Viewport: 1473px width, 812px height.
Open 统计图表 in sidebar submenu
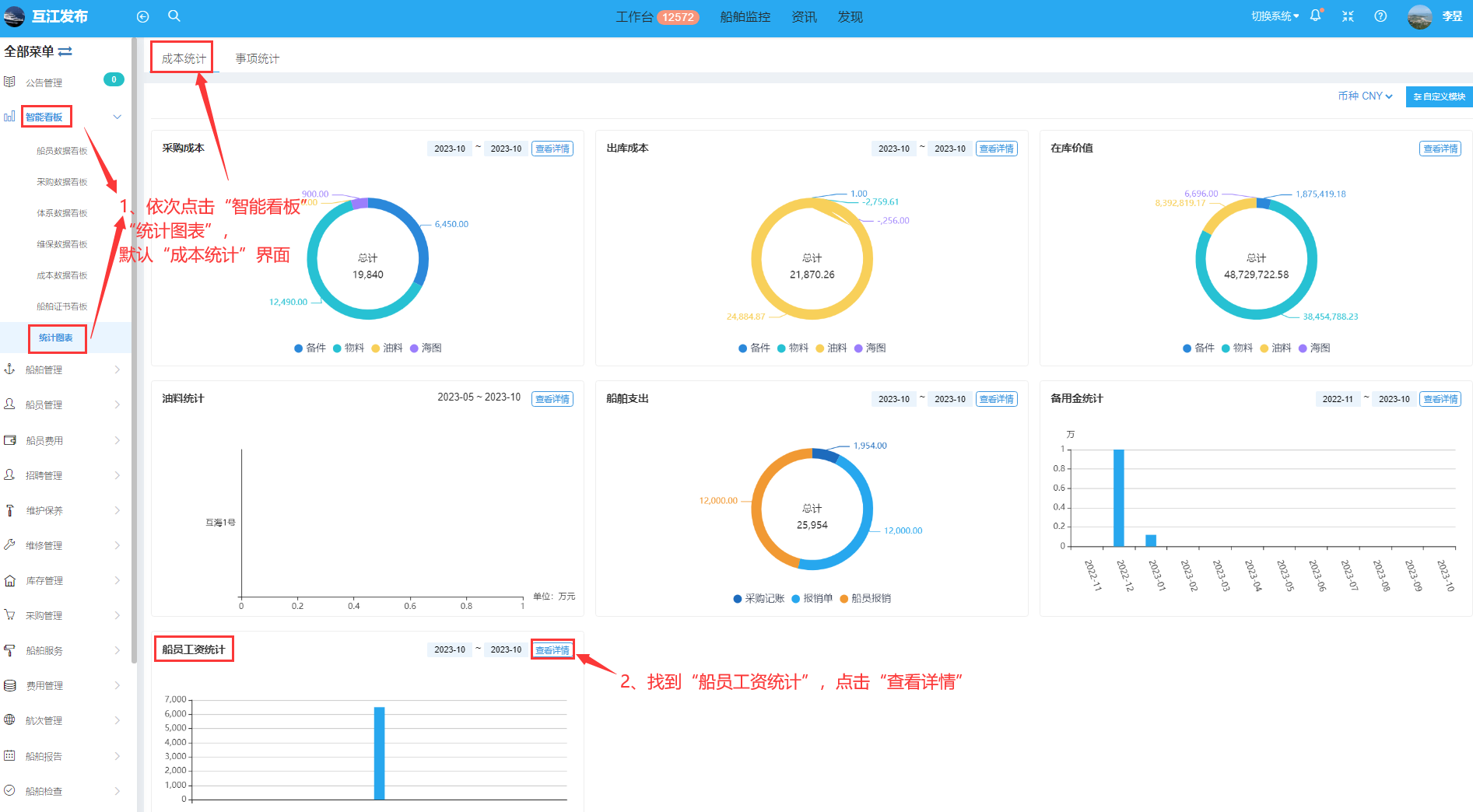tap(56, 338)
